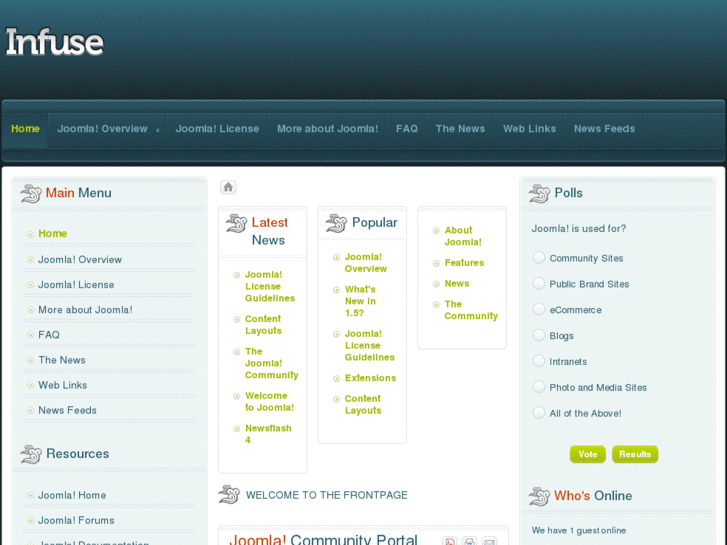The image size is (727, 545).
Task: Select the eCommerce poll option
Action: click(x=539, y=309)
